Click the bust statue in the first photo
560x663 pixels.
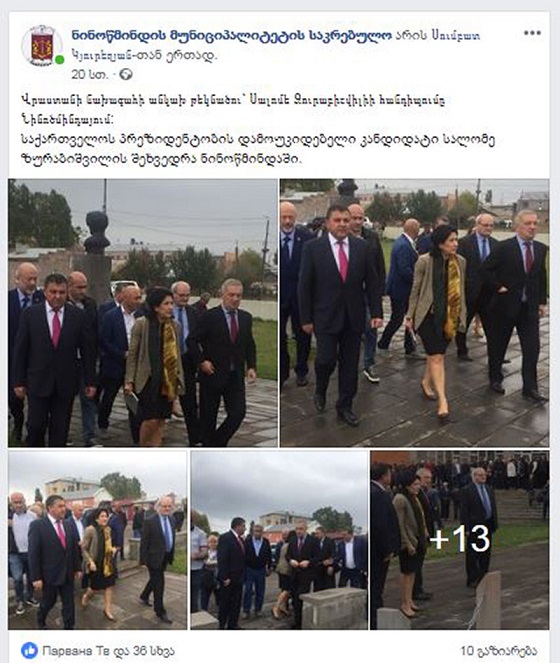coord(96,233)
